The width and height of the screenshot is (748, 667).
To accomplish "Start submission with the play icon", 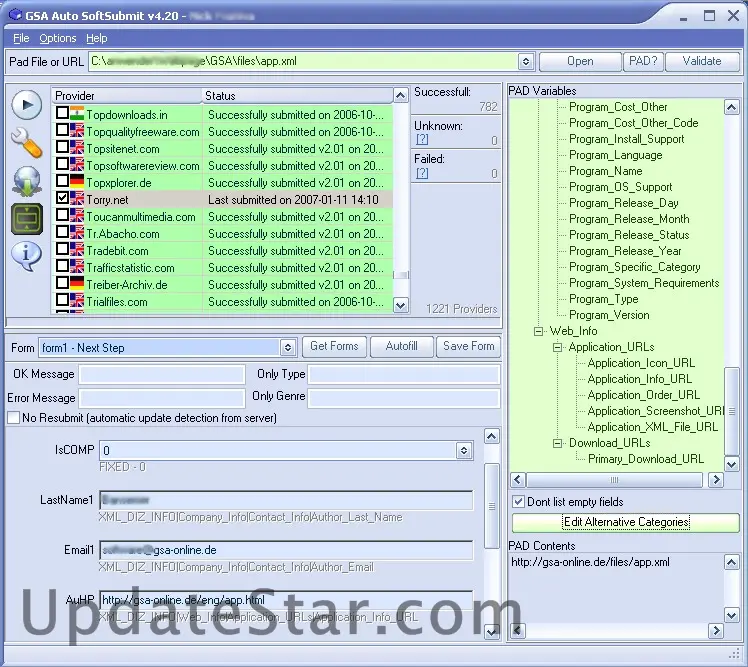I will tap(26, 104).
